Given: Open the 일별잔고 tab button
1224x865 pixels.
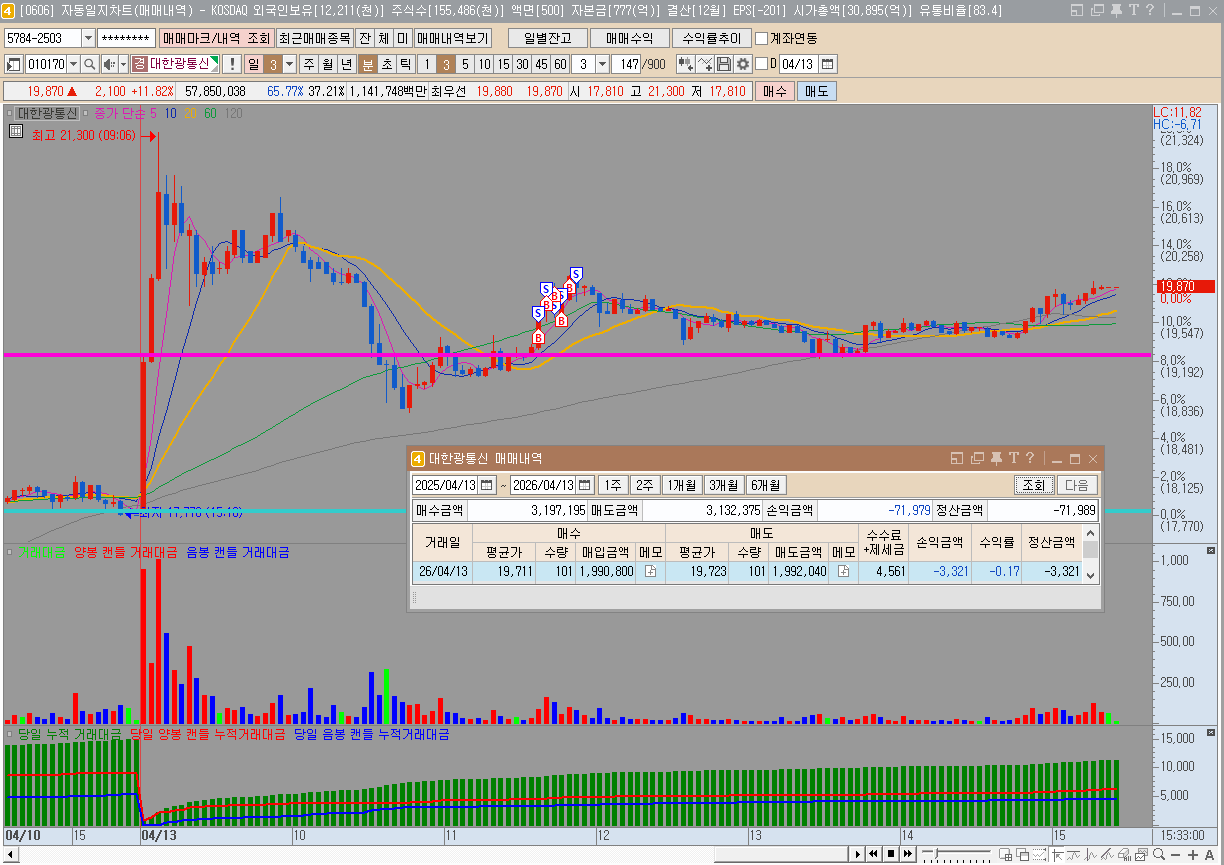Looking at the screenshot, I should pos(547,38).
